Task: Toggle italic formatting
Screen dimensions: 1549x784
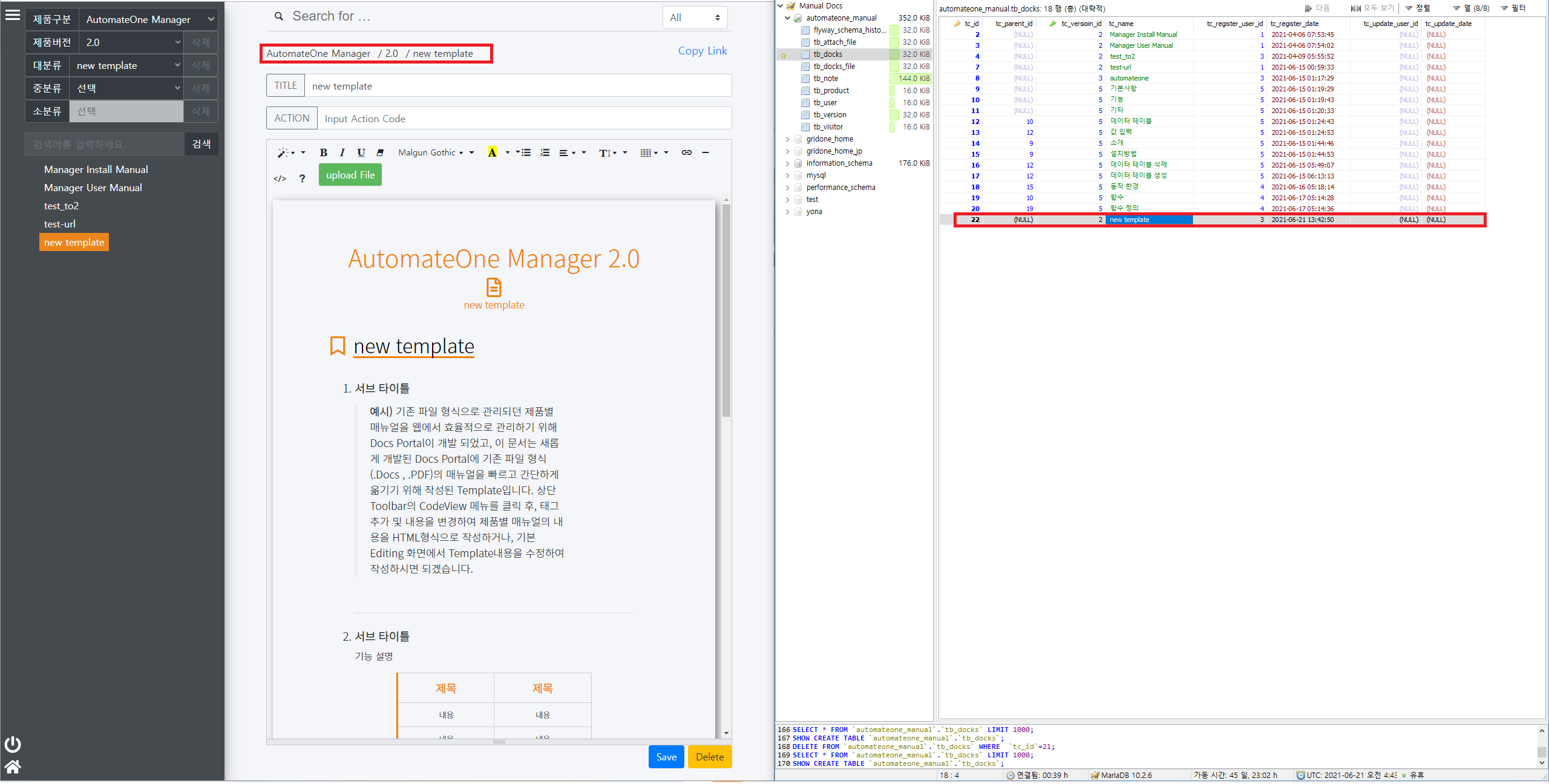Action: (342, 152)
